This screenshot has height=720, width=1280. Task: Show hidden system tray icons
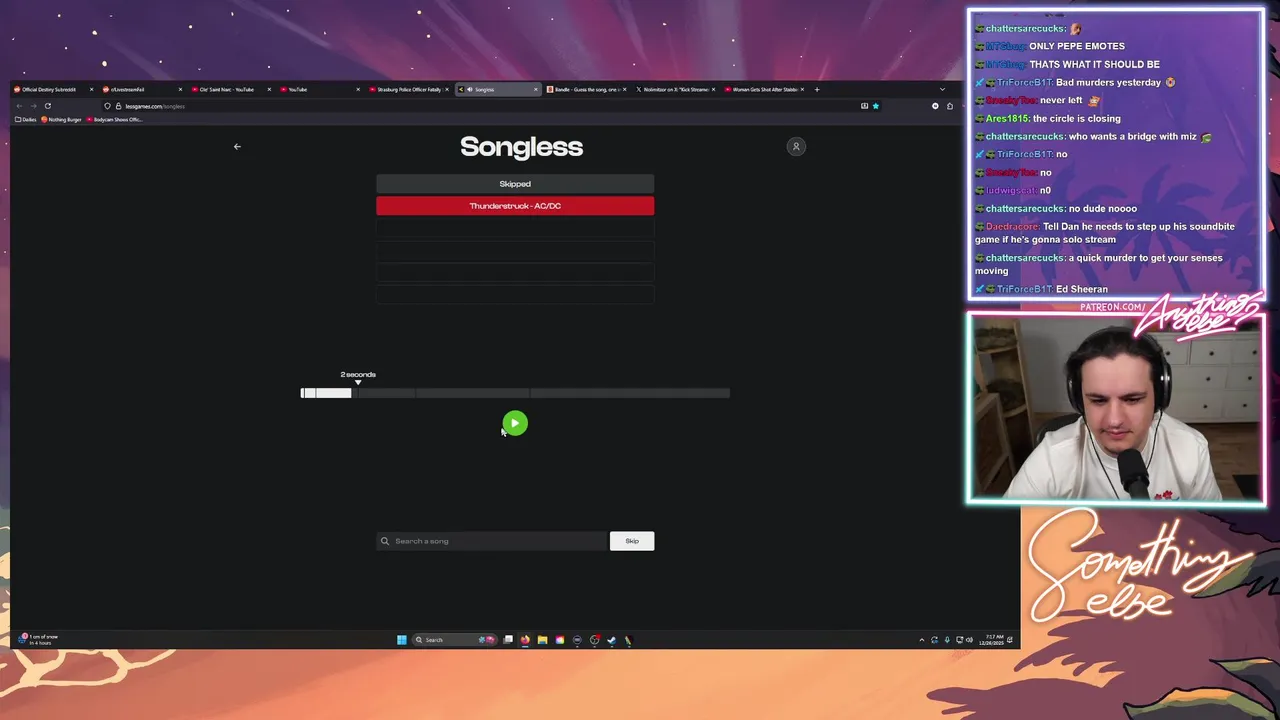(921, 640)
